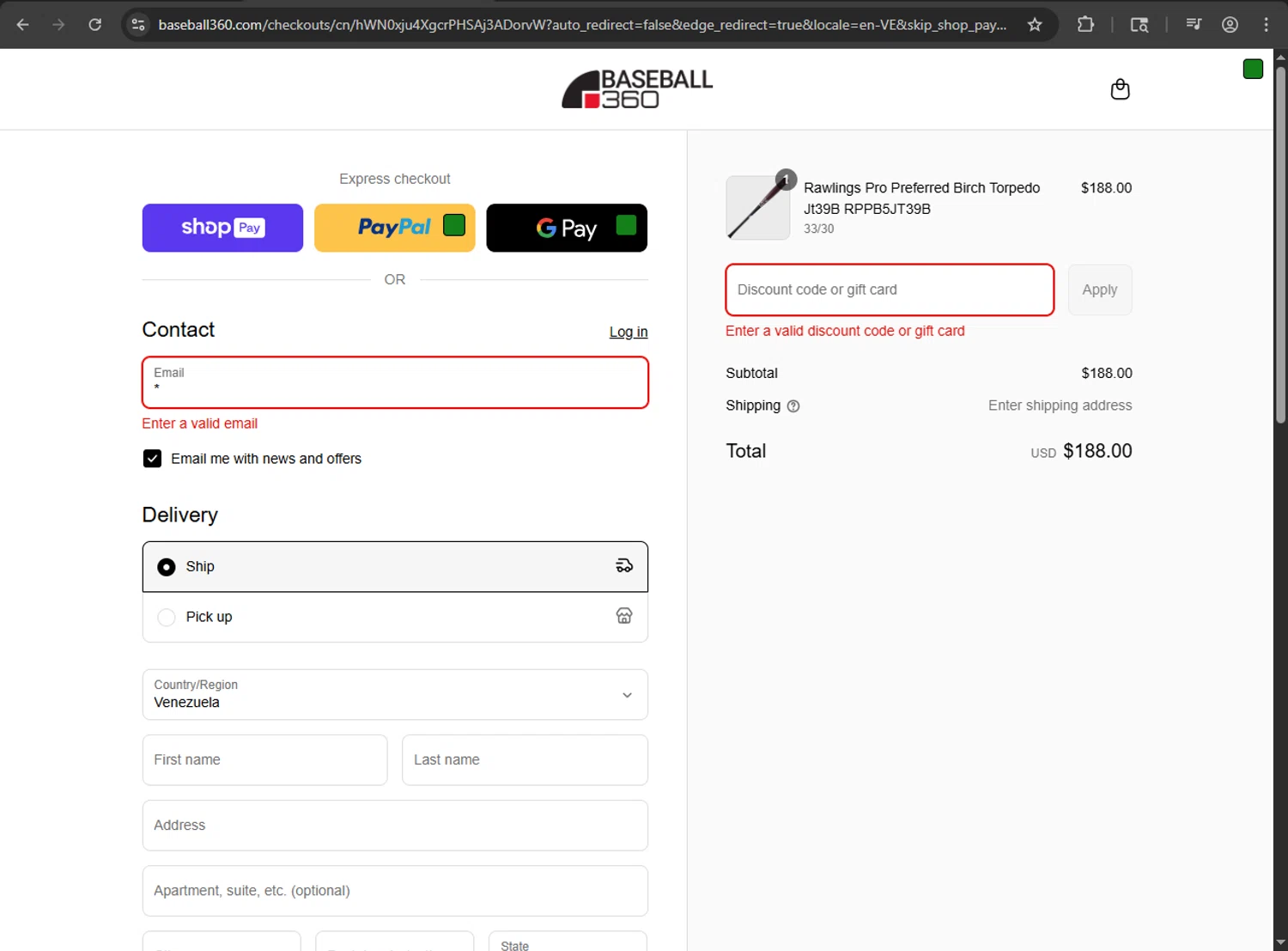Click the Last name field
This screenshot has height=951, width=1288.
pyautogui.click(x=525, y=759)
